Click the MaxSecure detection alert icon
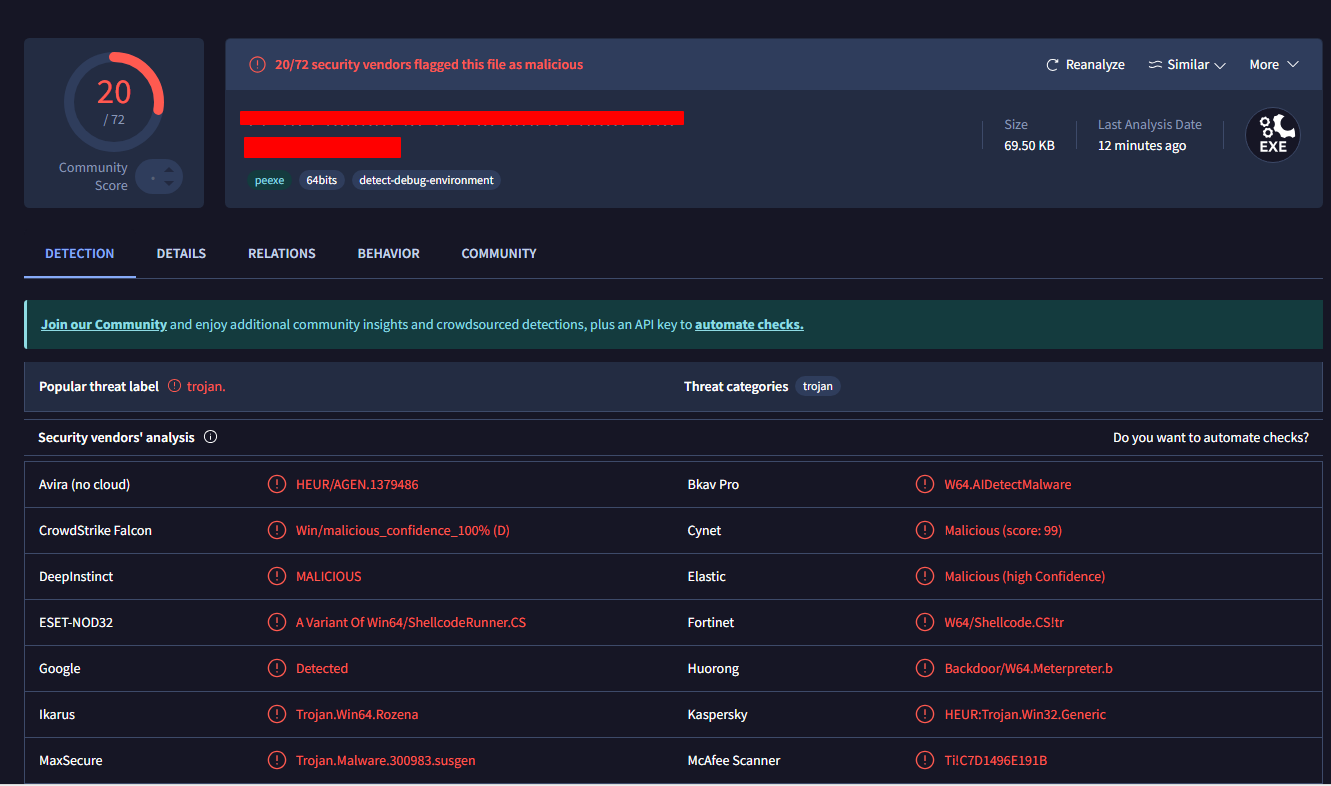Viewport: 1331px width, 786px height. pos(277,760)
